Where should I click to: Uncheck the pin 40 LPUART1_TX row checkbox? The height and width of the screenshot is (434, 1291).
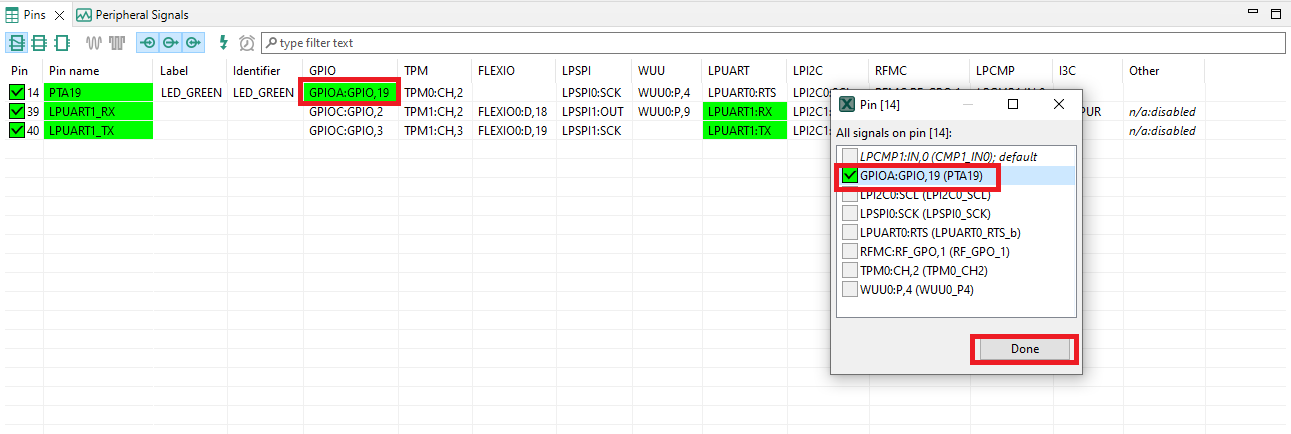click(17, 131)
